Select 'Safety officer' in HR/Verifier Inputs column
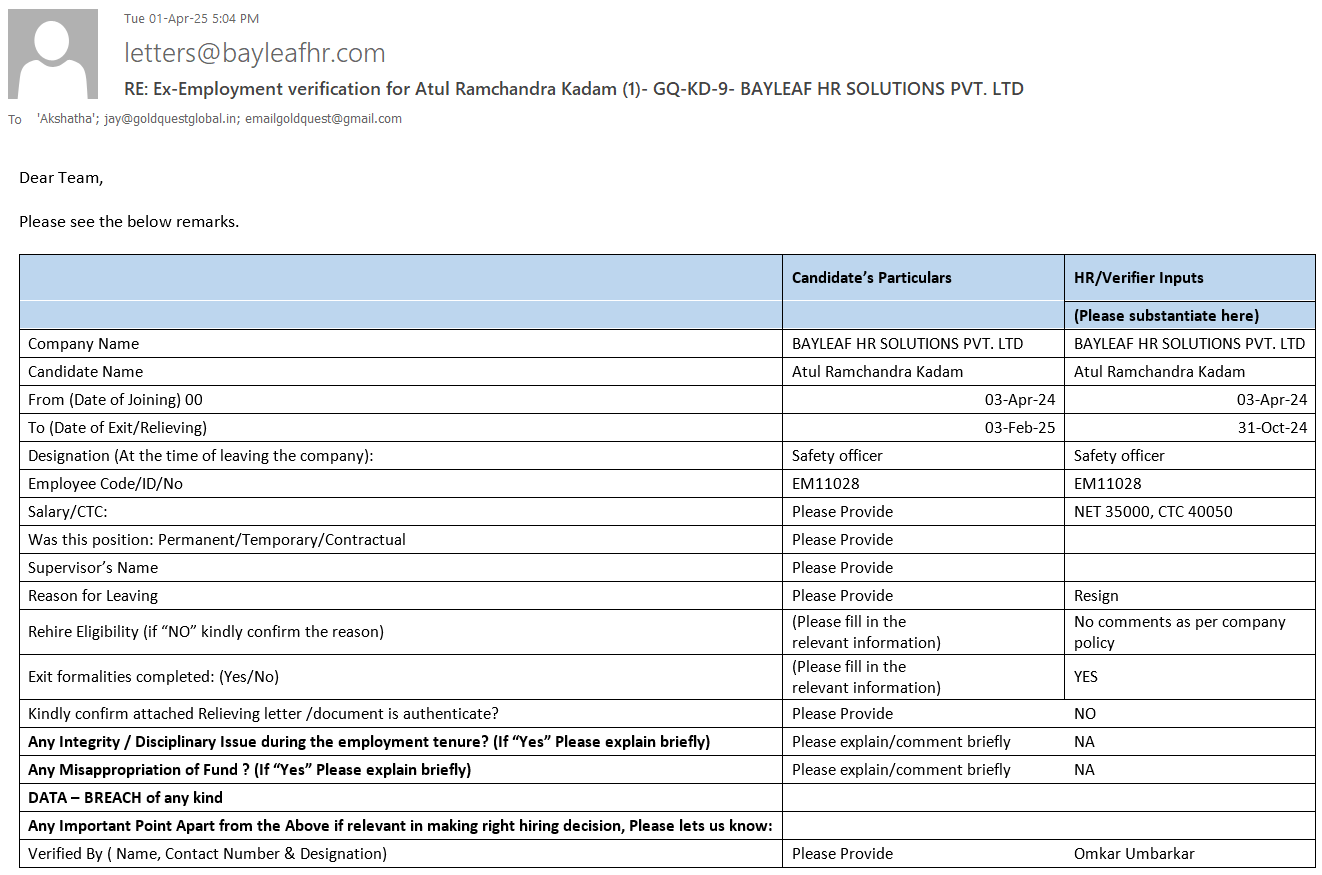The width and height of the screenshot is (1322, 875). (x=1120, y=456)
